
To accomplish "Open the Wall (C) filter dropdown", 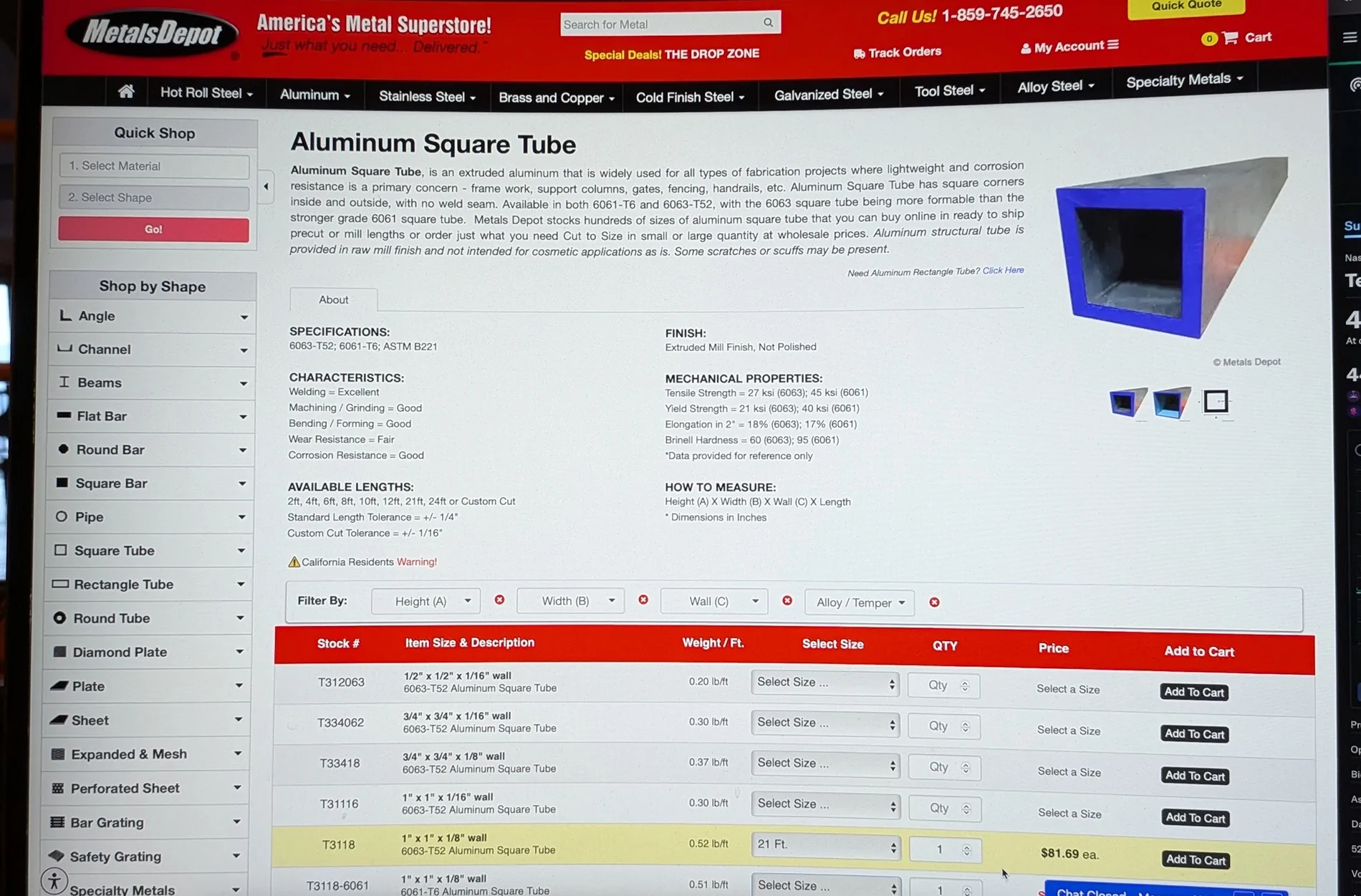I will (x=714, y=601).
